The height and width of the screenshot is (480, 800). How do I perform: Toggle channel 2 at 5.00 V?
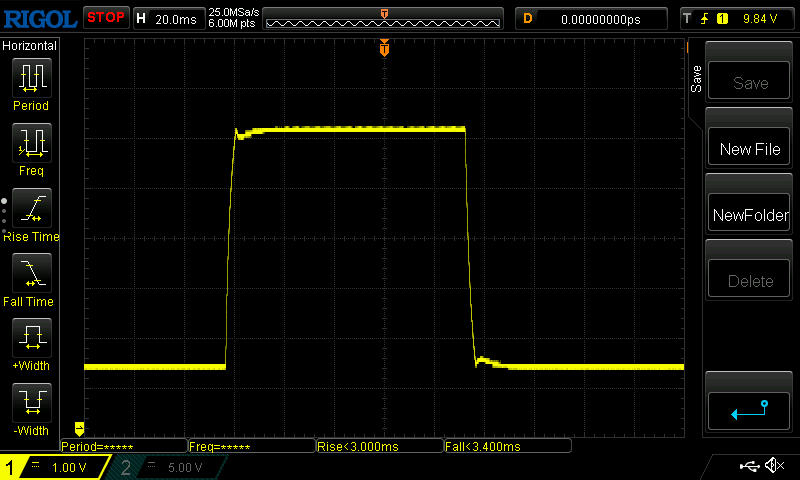(165, 467)
